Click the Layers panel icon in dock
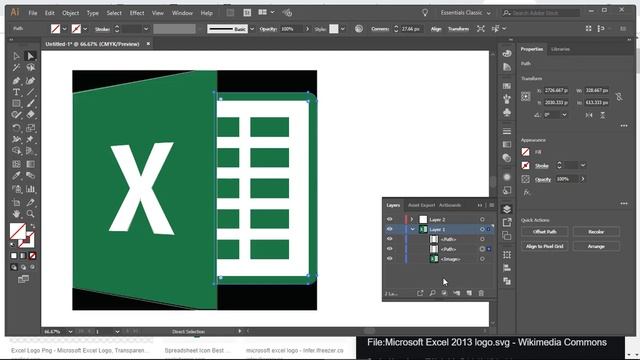 pos(507,209)
